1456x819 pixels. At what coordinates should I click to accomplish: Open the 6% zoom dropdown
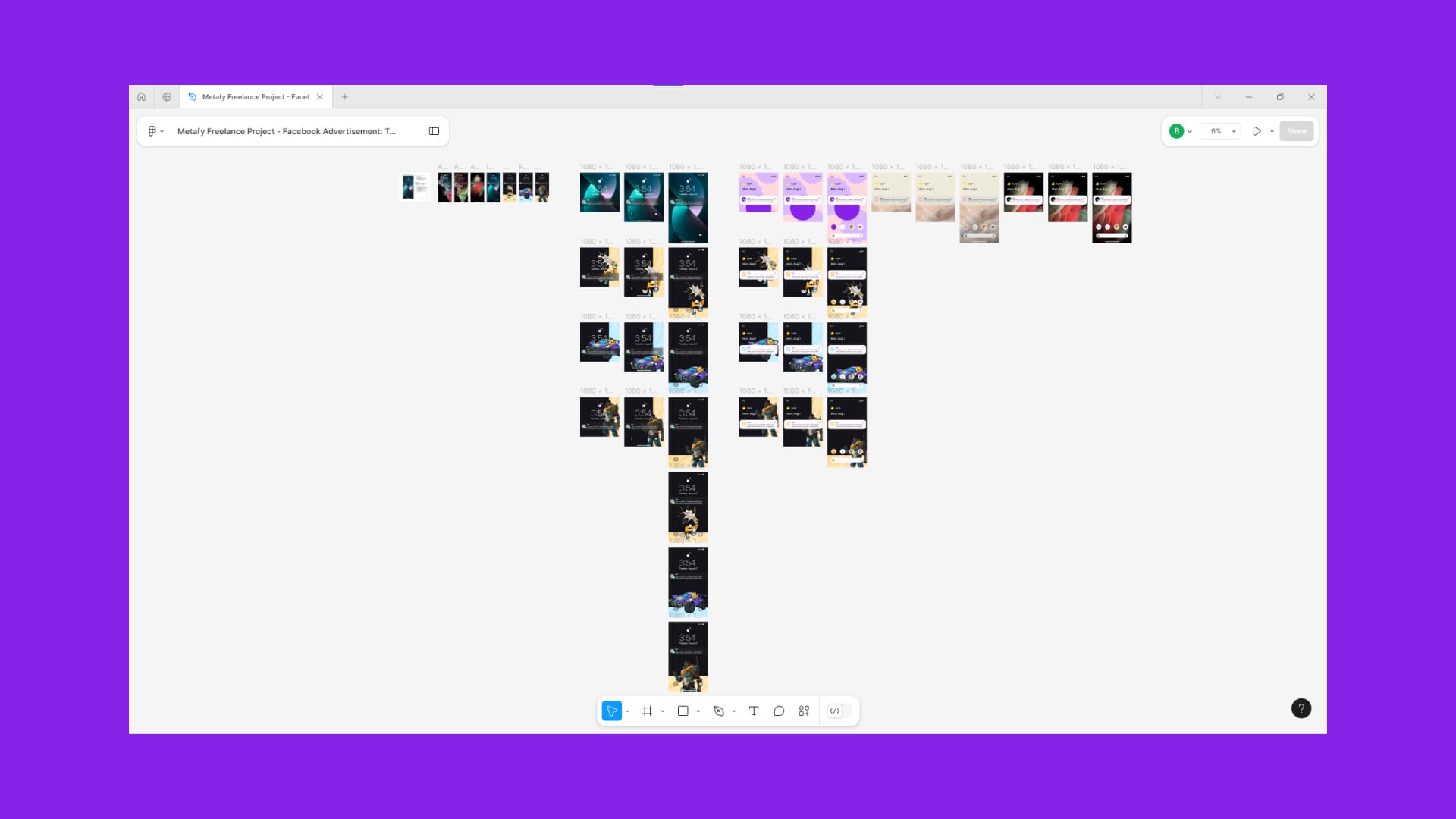[1220, 131]
